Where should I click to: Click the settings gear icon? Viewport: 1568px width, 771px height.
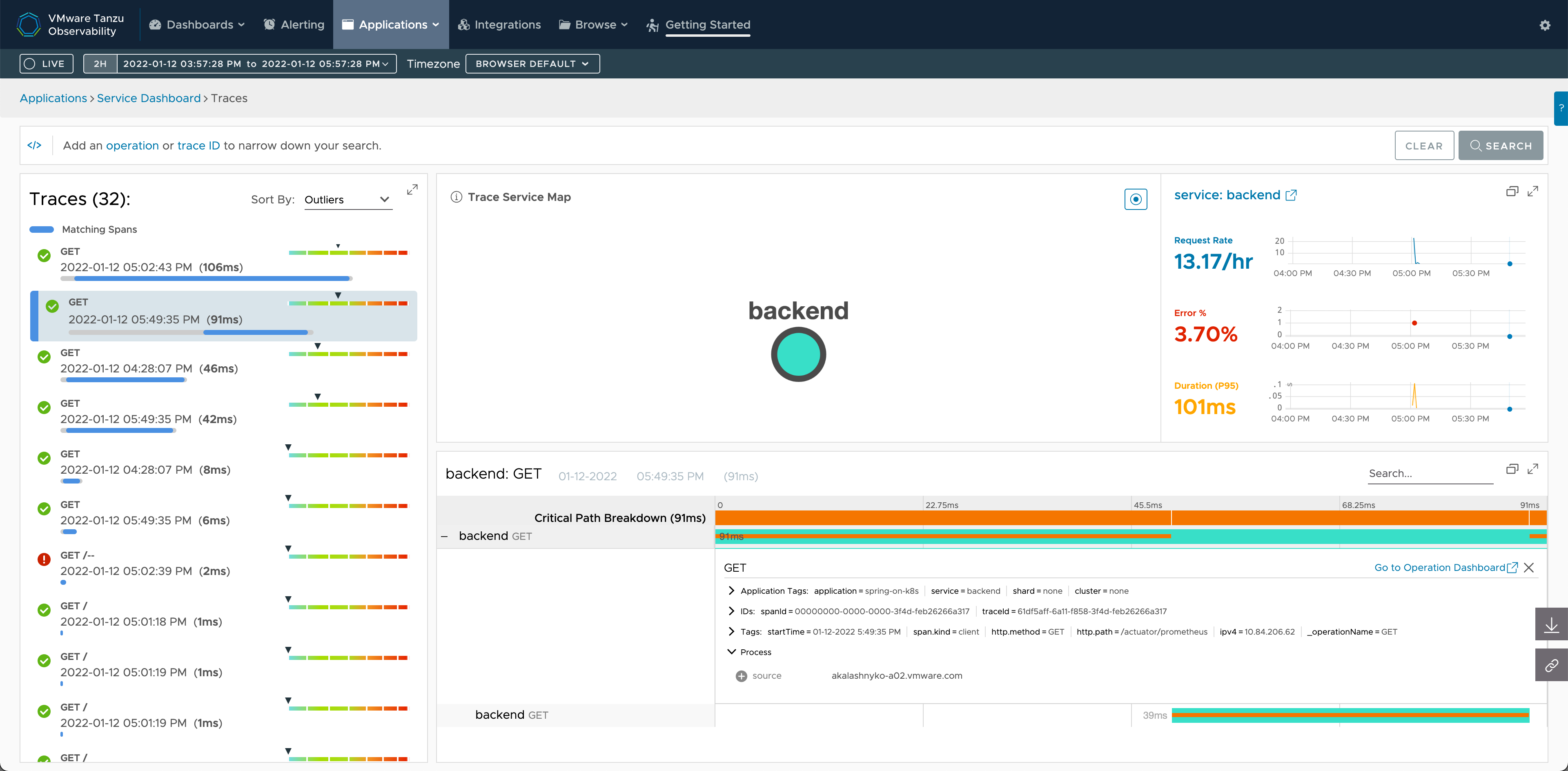pyautogui.click(x=1544, y=25)
